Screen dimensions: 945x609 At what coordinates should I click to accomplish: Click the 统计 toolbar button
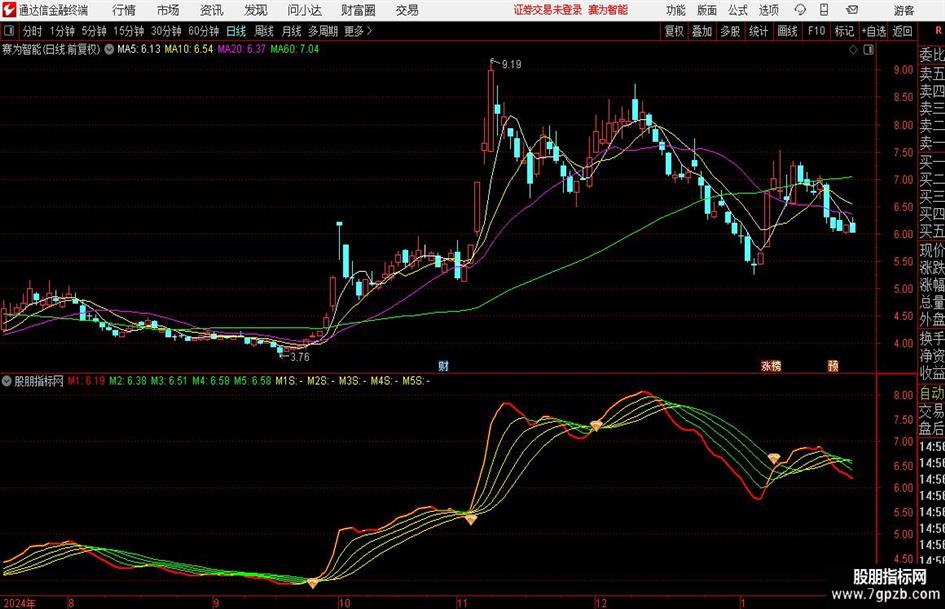(x=758, y=31)
